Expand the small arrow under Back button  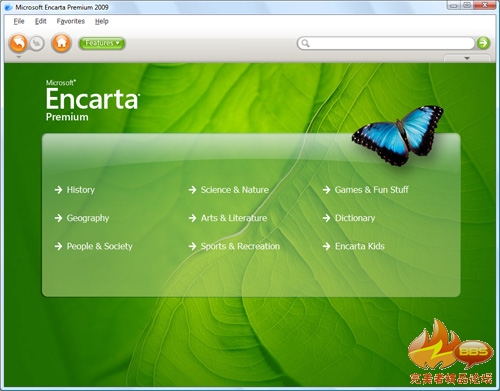[x=19, y=57]
